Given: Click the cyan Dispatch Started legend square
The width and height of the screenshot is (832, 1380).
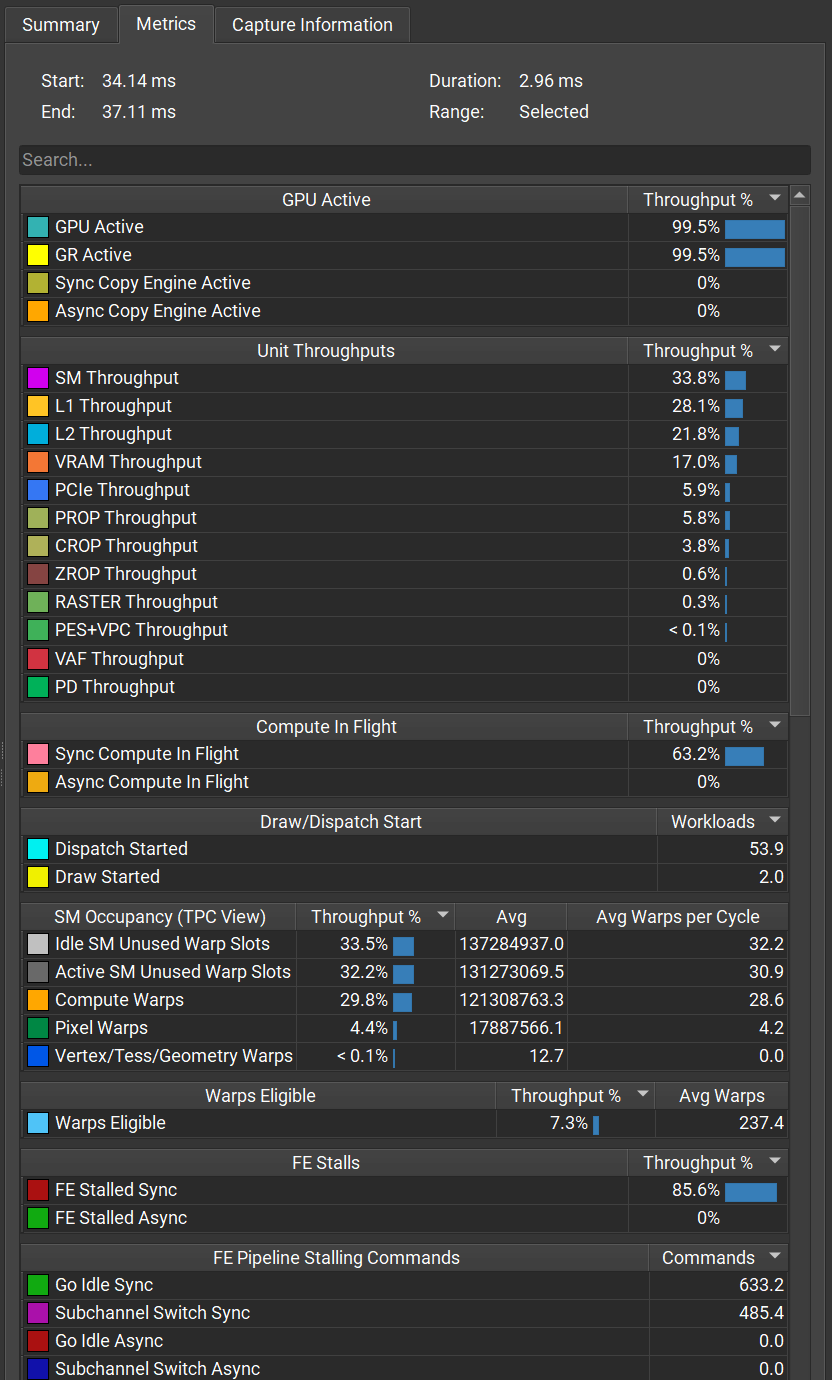Looking at the screenshot, I should (x=37, y=848).
